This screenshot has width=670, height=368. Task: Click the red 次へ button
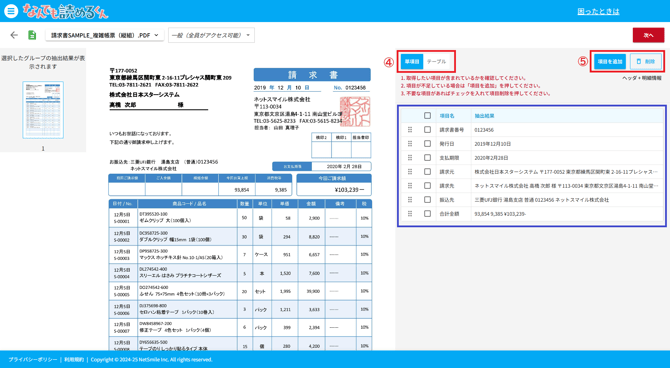[648, 35]
